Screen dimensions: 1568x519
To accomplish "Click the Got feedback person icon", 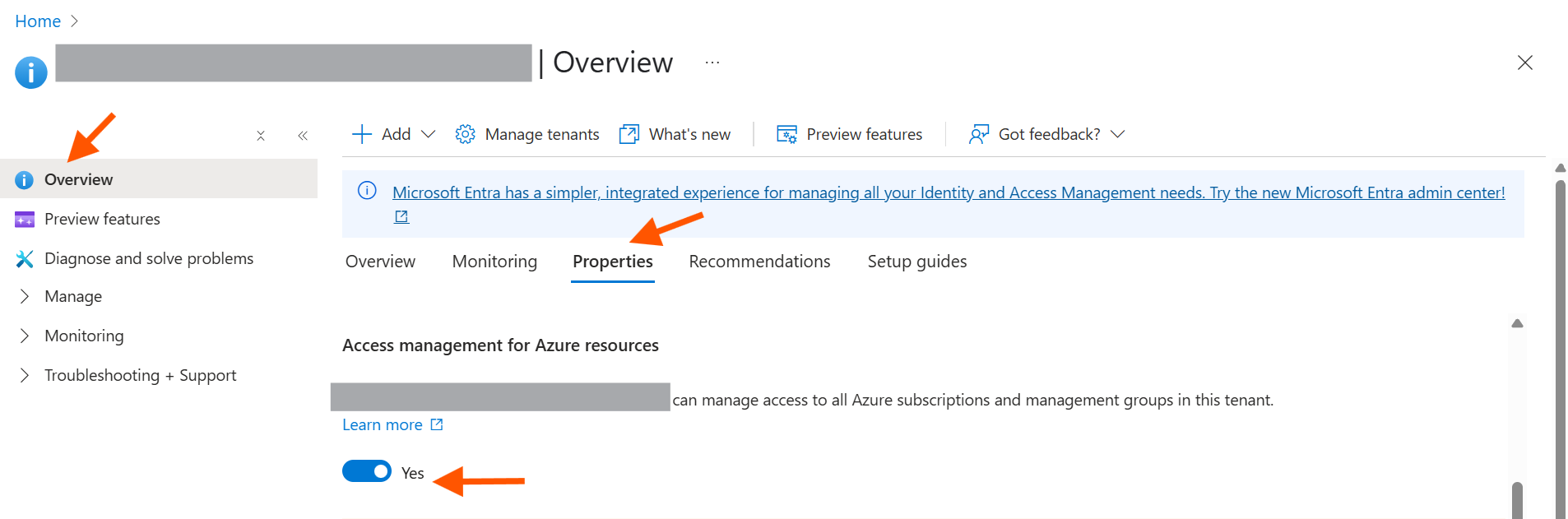I will pyautogui.click(x=979, y=134).
